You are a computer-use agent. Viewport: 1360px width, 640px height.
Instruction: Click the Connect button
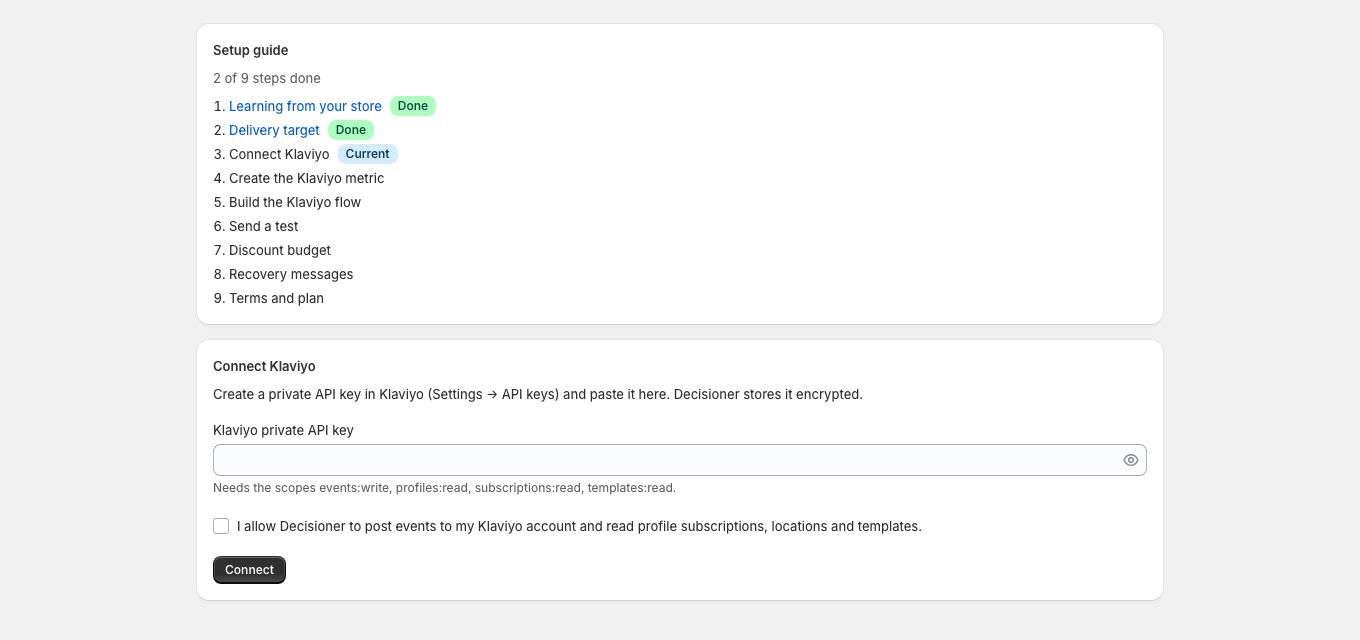click(249, 570)
